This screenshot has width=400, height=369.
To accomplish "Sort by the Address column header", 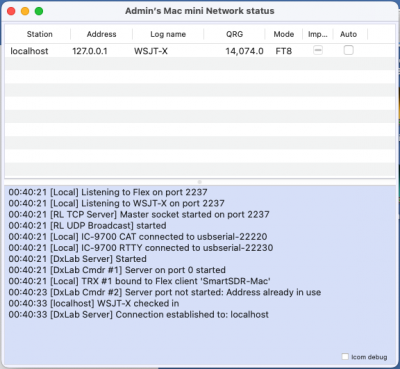I will [101, 34].
